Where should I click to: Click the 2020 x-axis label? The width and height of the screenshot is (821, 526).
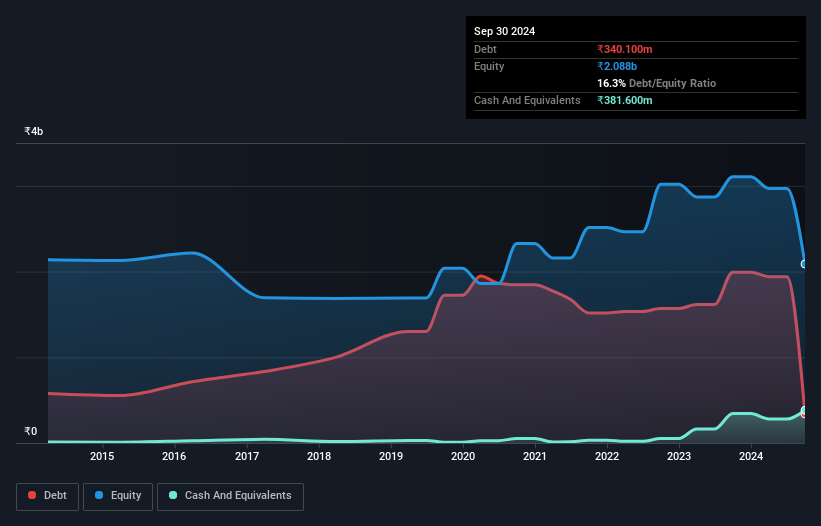pos(463,456)
